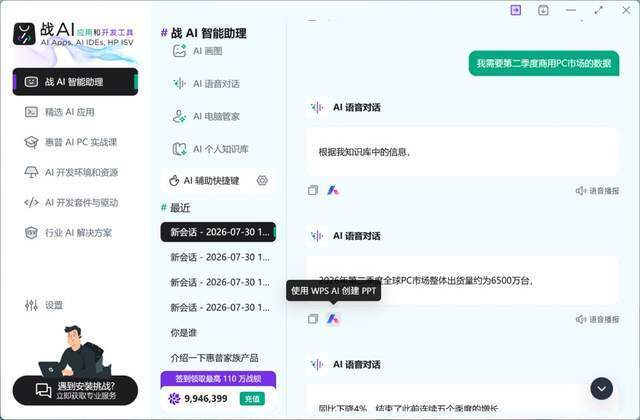The width and height of the screenshot is (640, 420).
Task: Open AI 开发环境和资源 page
Action: [71, 172]
